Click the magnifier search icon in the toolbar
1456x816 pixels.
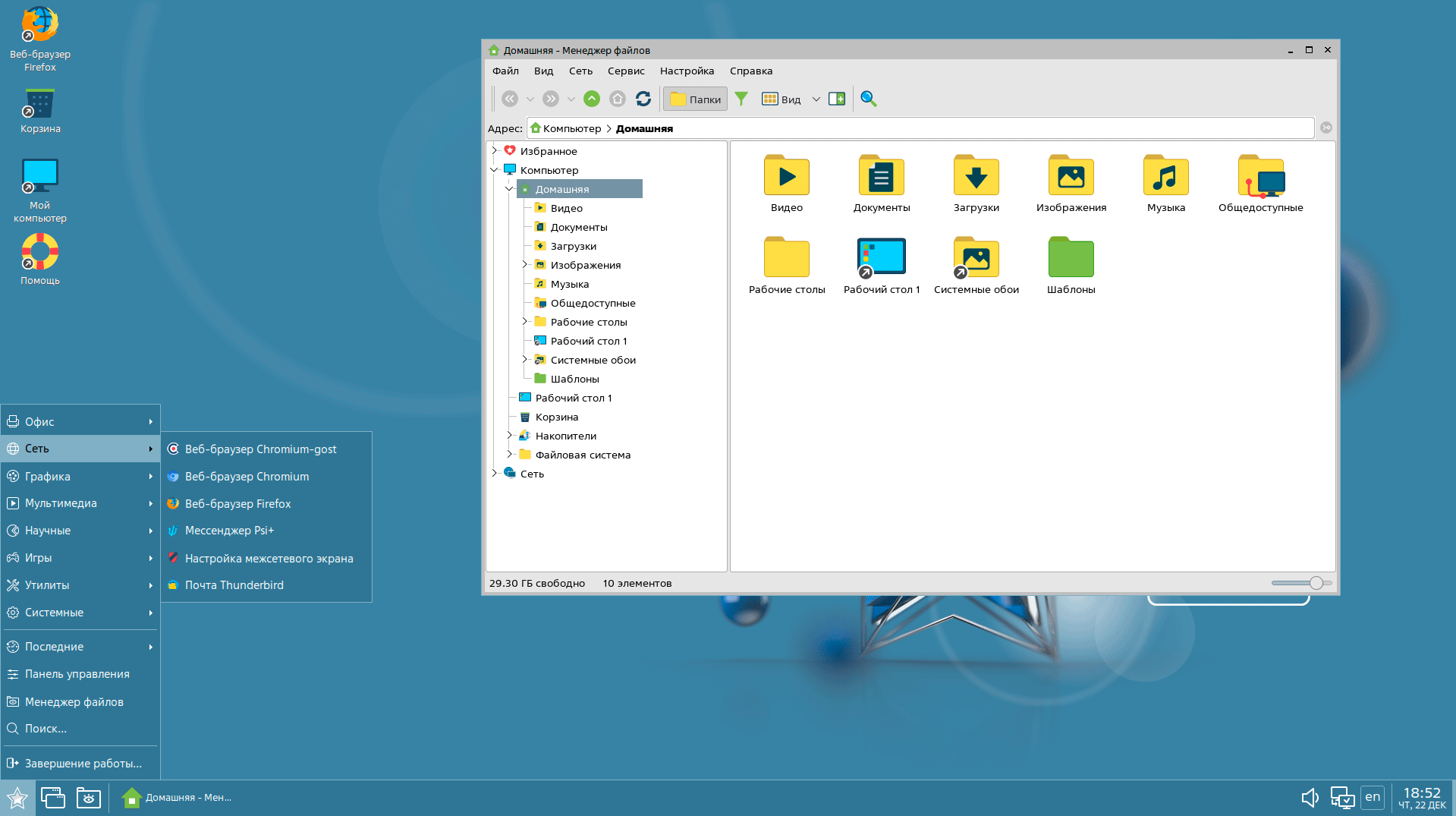869,99
